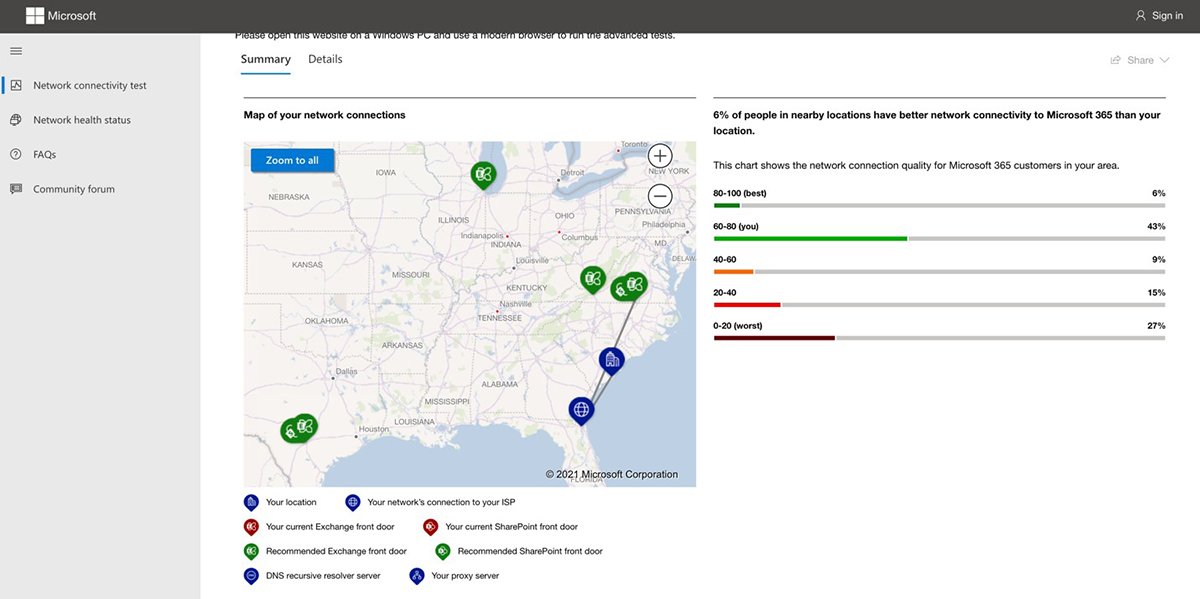The width and height of the screenshot is (1200, 599).
Task: Click the Sign in account icon
Action: [x=1140, y=15]
